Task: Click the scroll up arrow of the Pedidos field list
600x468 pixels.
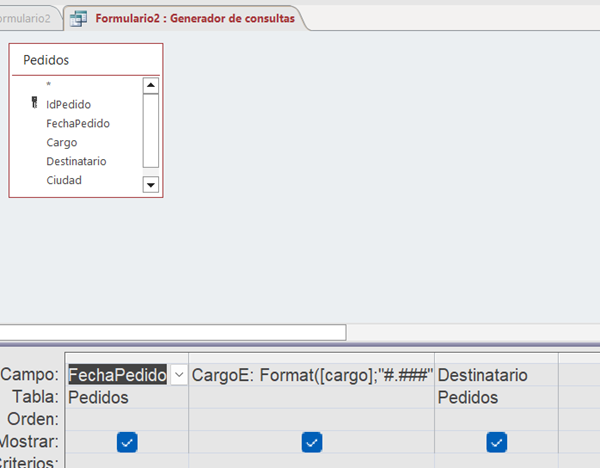Action: [x=151, y=86]
